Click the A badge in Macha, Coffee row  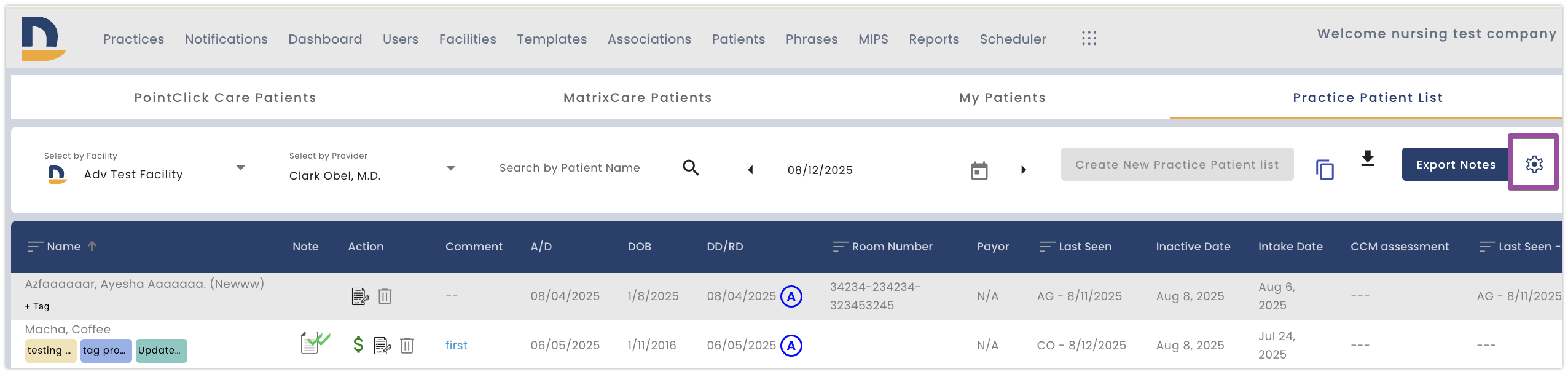[791, 346]
